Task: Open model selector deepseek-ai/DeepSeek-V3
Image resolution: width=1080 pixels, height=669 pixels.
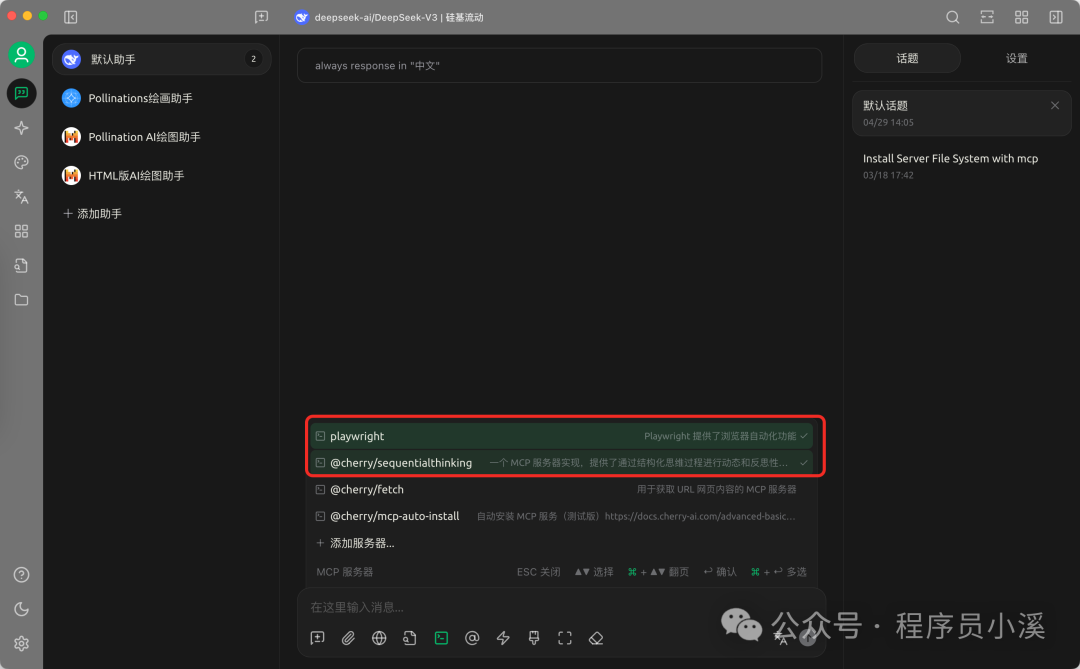Action: click(389, 17)
